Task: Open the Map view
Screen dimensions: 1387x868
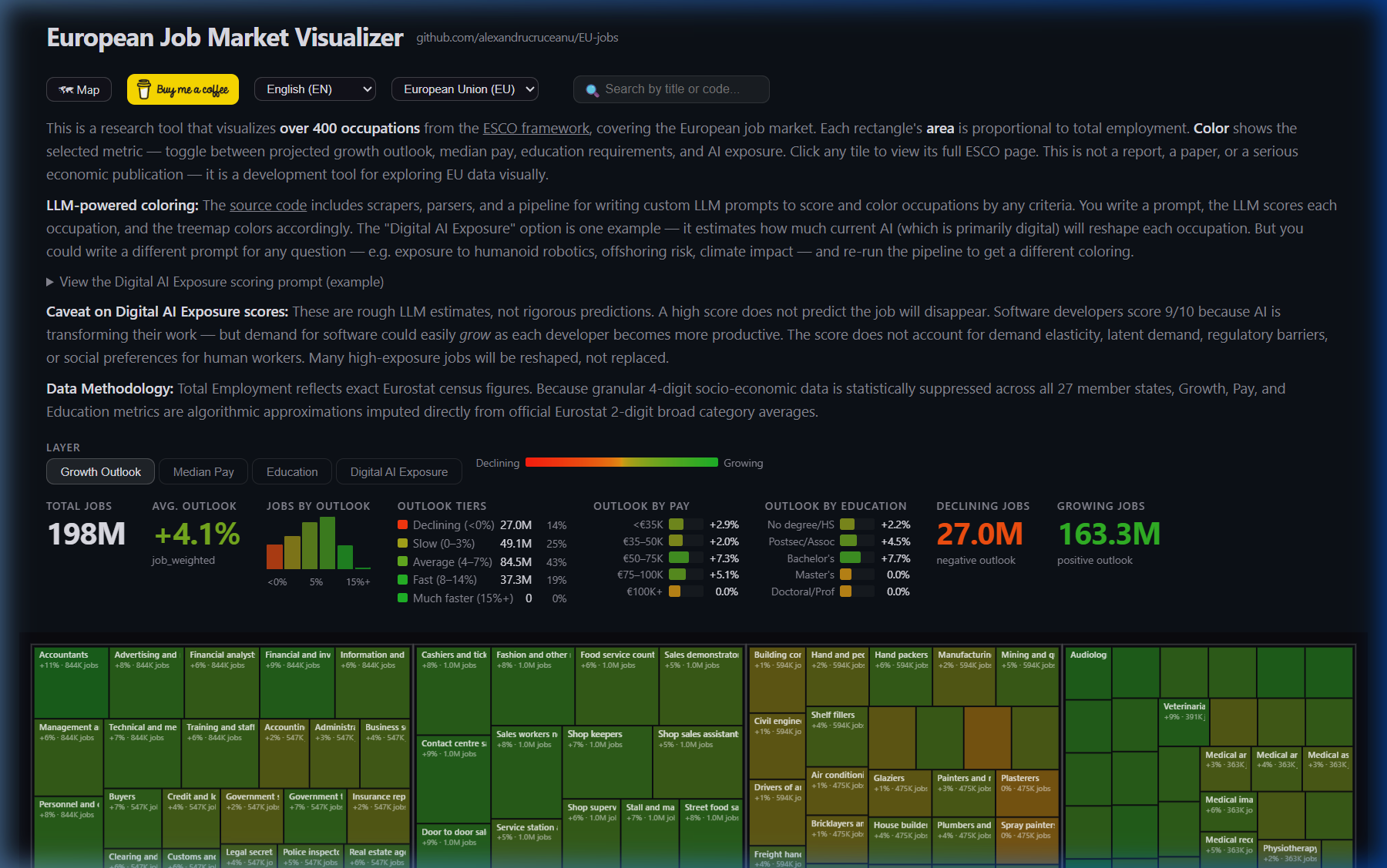Action: [79, 89]
